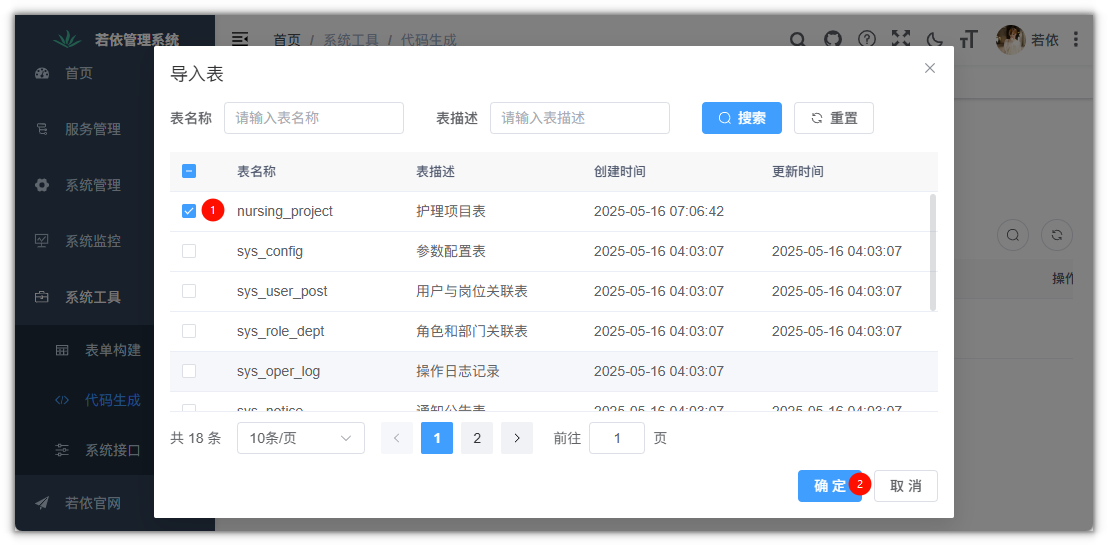Select the sys_role_dept table name cell
The width and height of the screenshot is (1108, 546).
click(x=281, y=331)
